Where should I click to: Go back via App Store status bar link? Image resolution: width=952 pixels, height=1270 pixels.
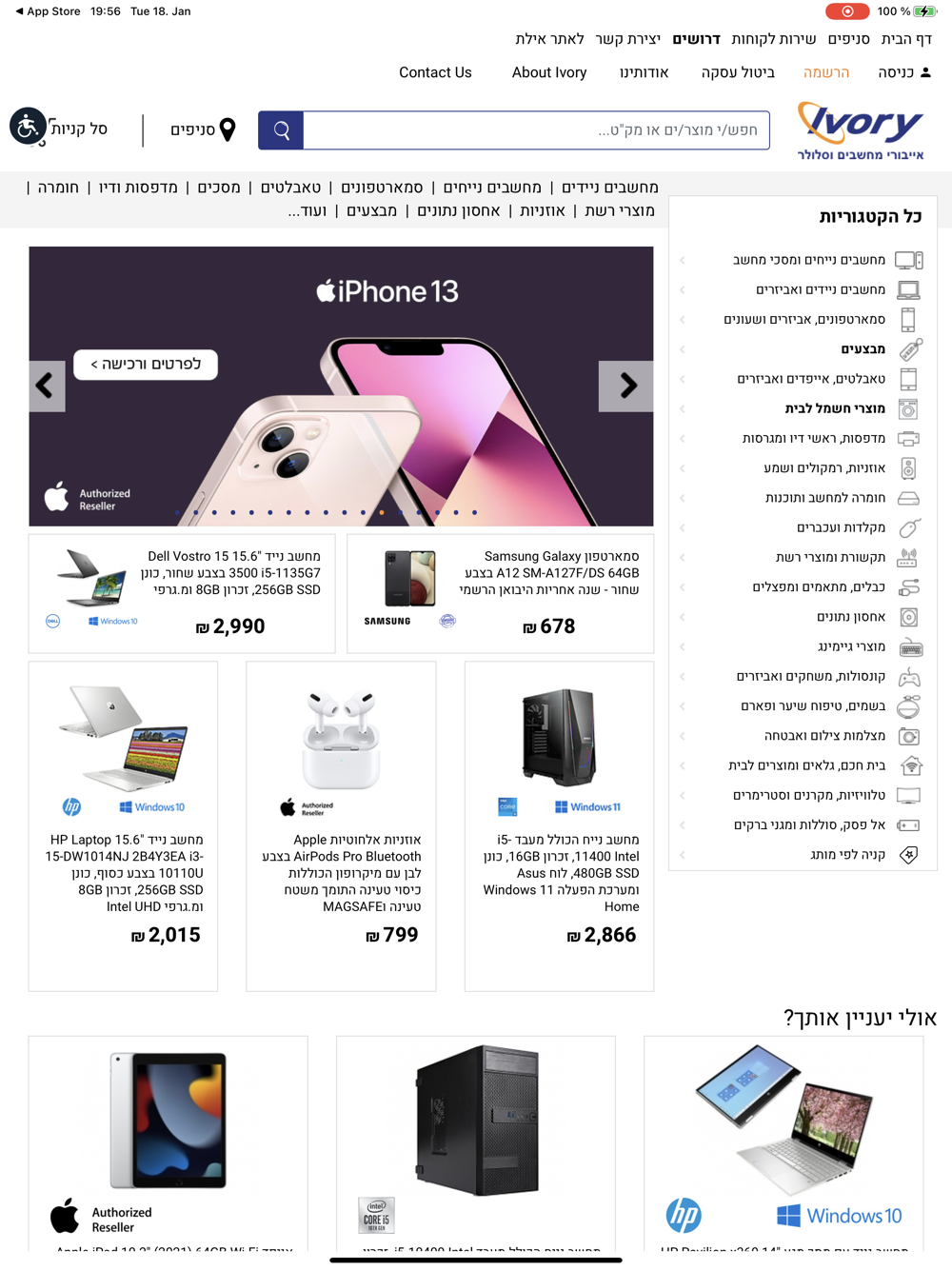pos(48,11)
